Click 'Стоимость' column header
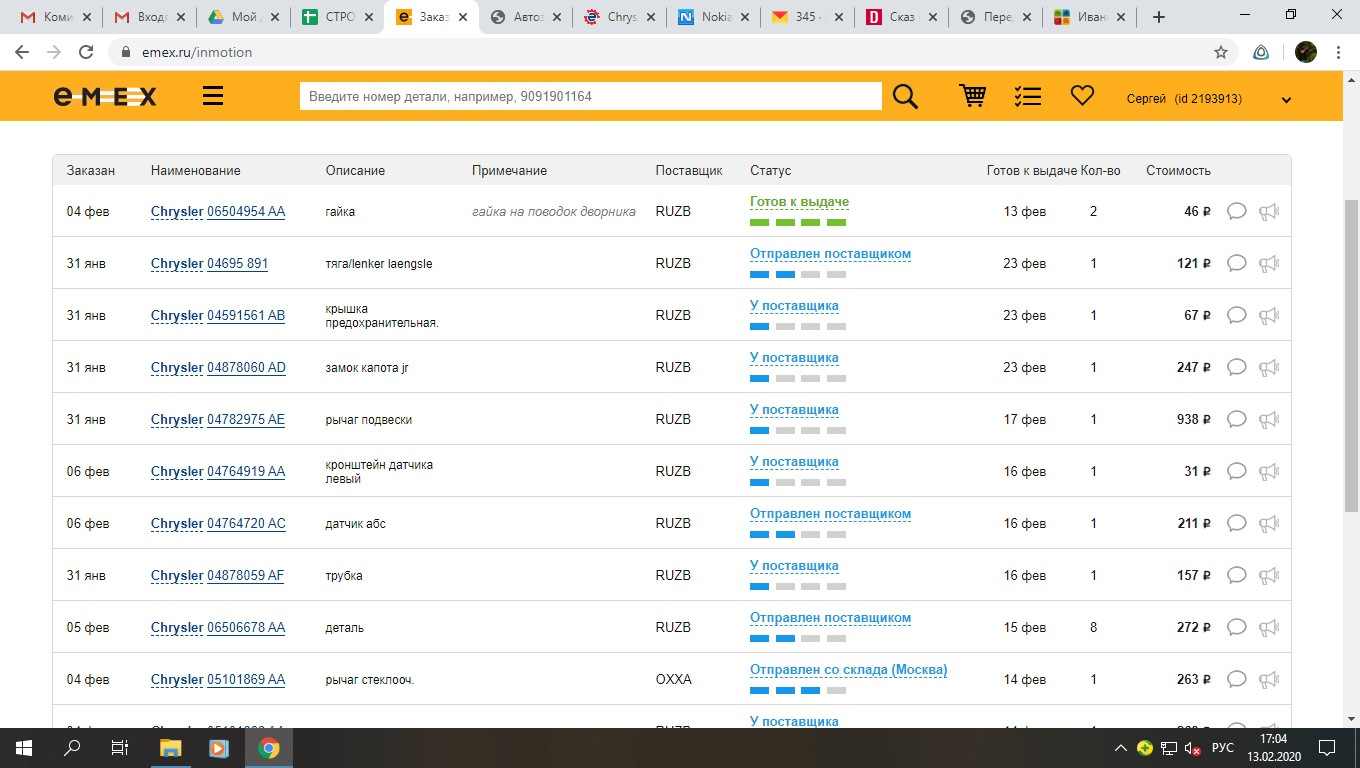1360x768 pixels. click(1178, 171)
